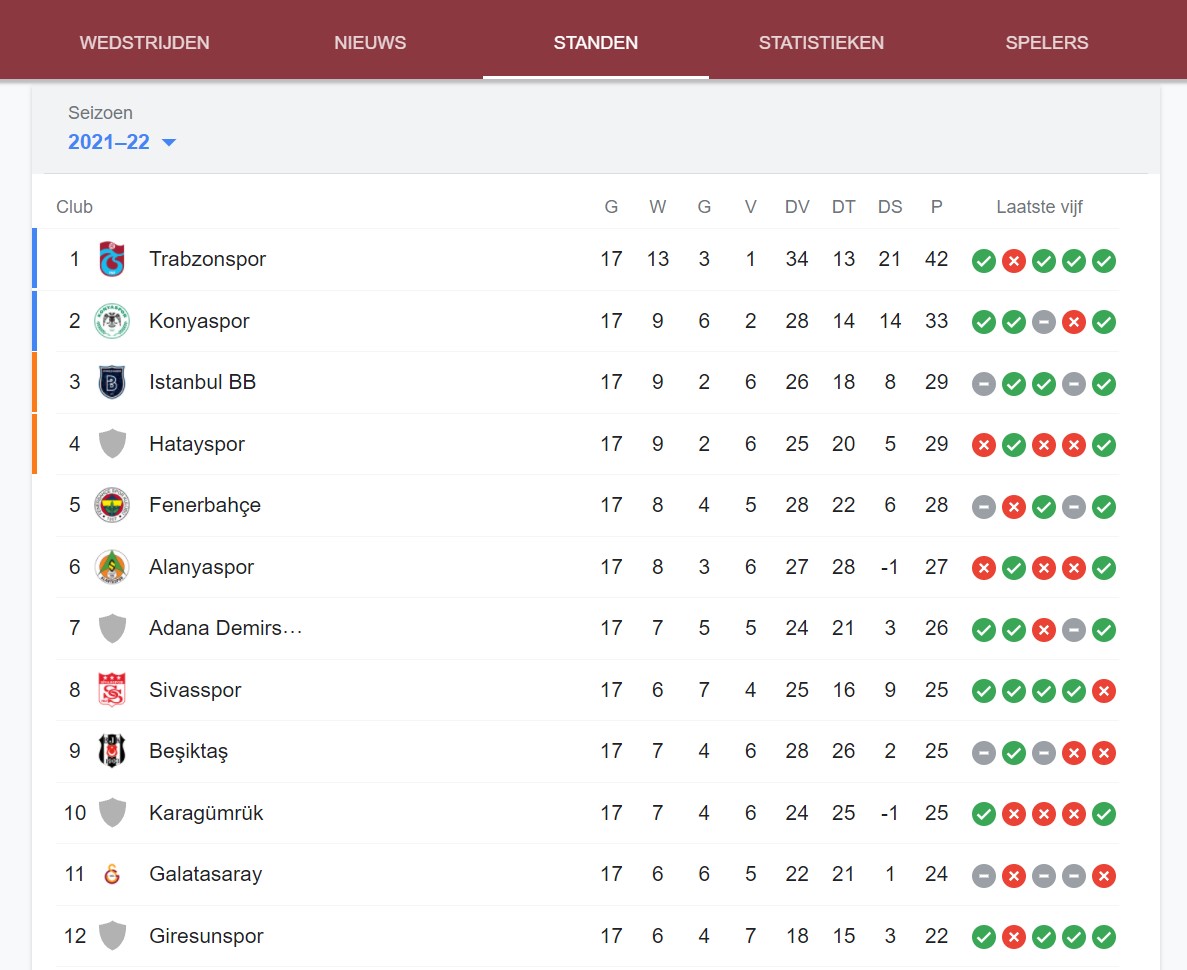The image size is (1187, 970).
Task: Click Trabzonspor's red loss result icon
Action: pyautogui.click(x=1014, y=260)
